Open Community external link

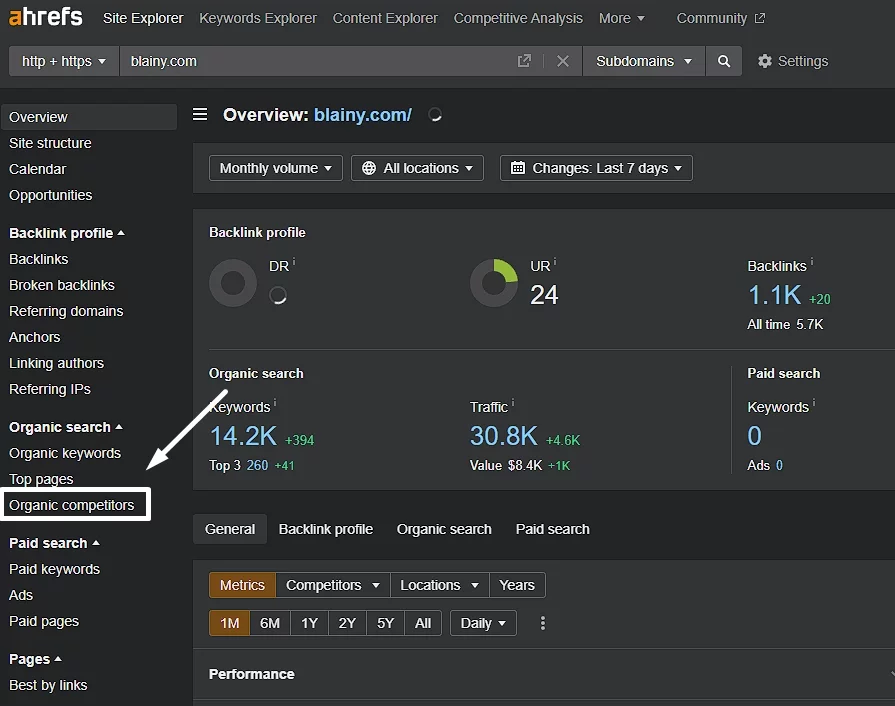click(x=720, y=18)
